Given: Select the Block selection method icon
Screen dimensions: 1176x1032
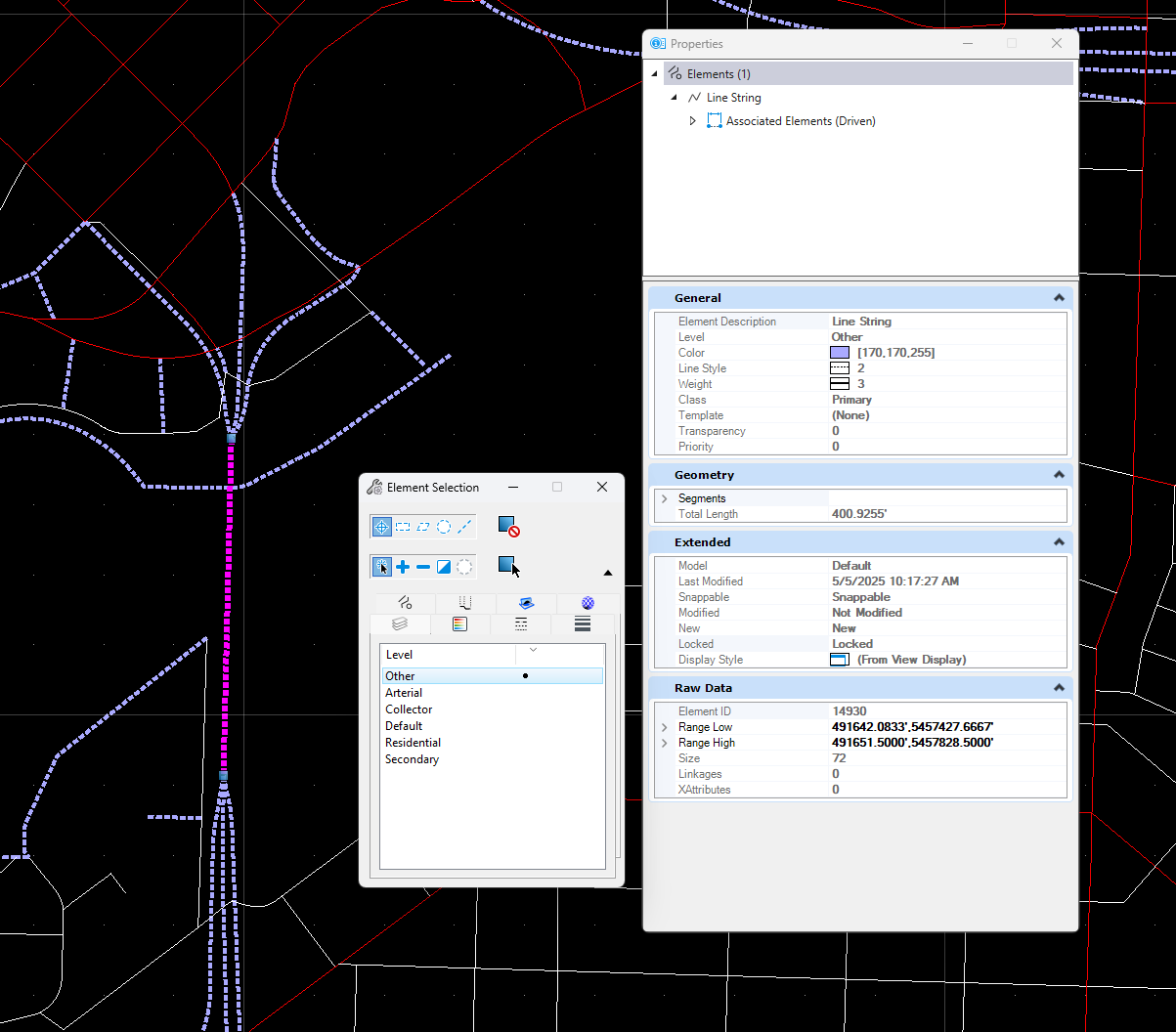Looking at the screenshot, I should [x=402, y=527].
